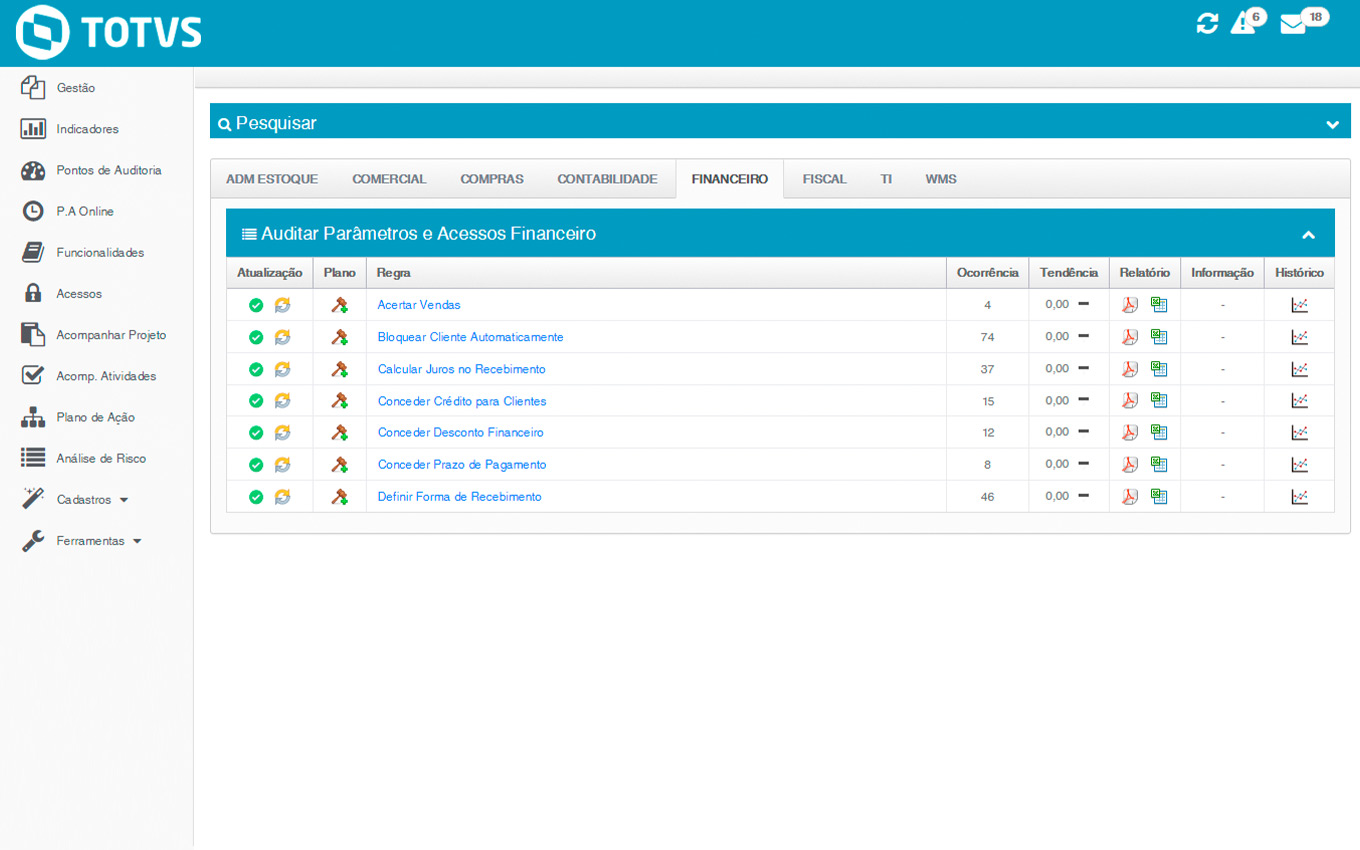The width and height of the screenshot is (1360, 850).
Task: Open the messages envelope with 18 badge
Action: (x=1293, y=24)
